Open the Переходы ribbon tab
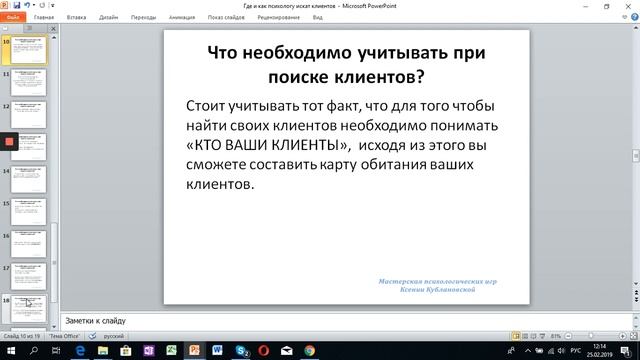The image size is (640, 360). tap(143, 17)
